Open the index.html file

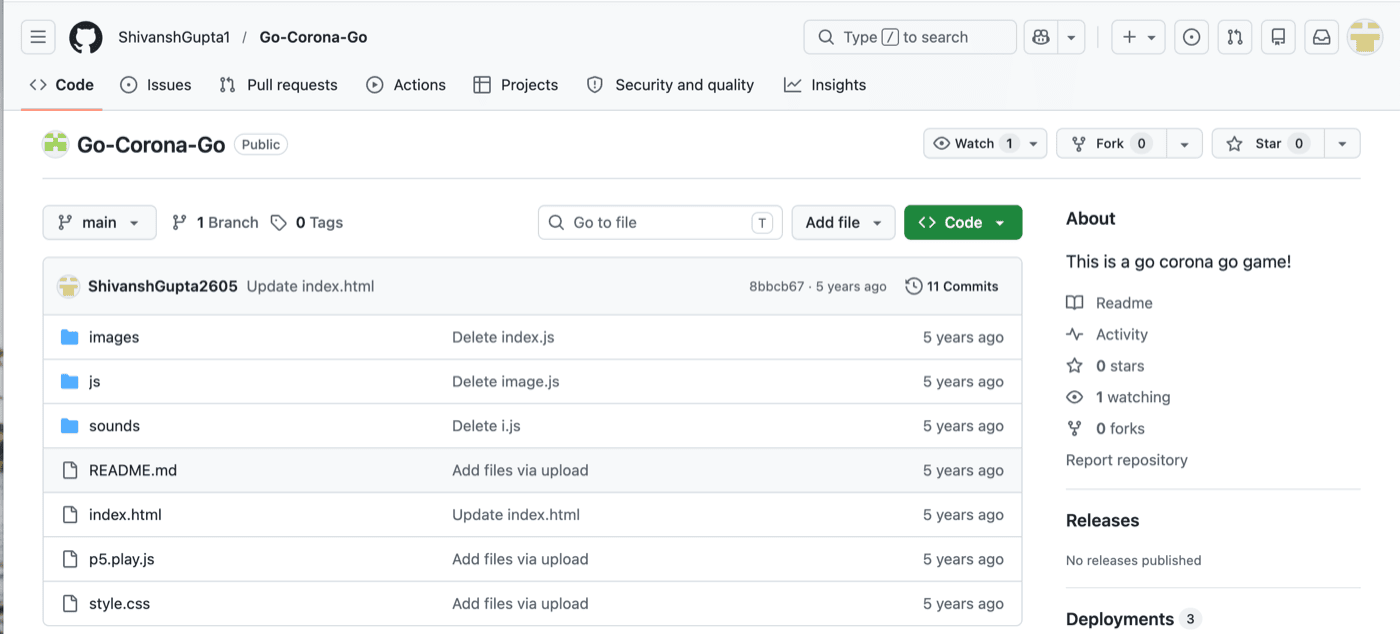tap(125, 515)
